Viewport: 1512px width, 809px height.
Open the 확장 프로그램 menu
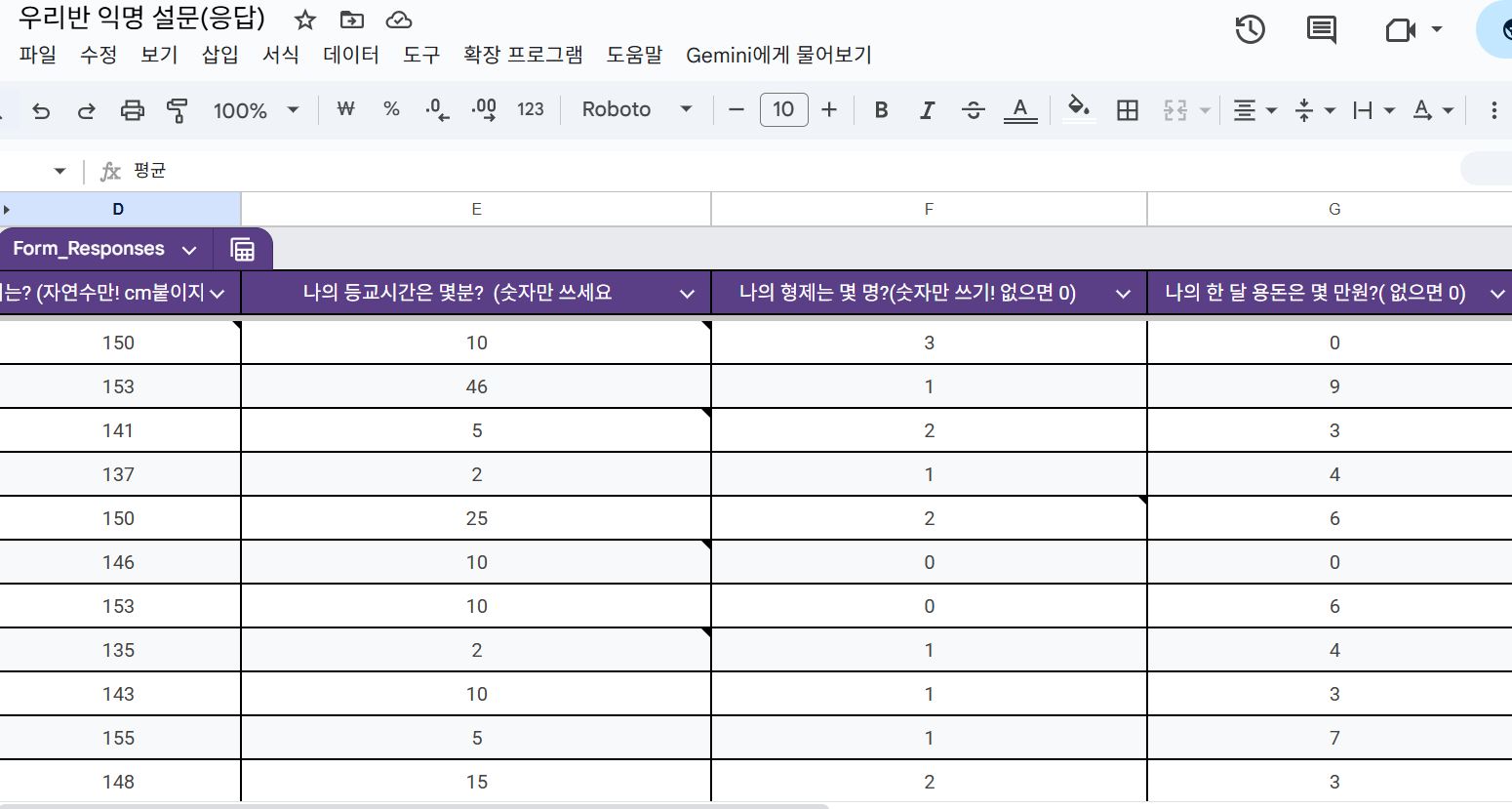(x=524, y=55)
